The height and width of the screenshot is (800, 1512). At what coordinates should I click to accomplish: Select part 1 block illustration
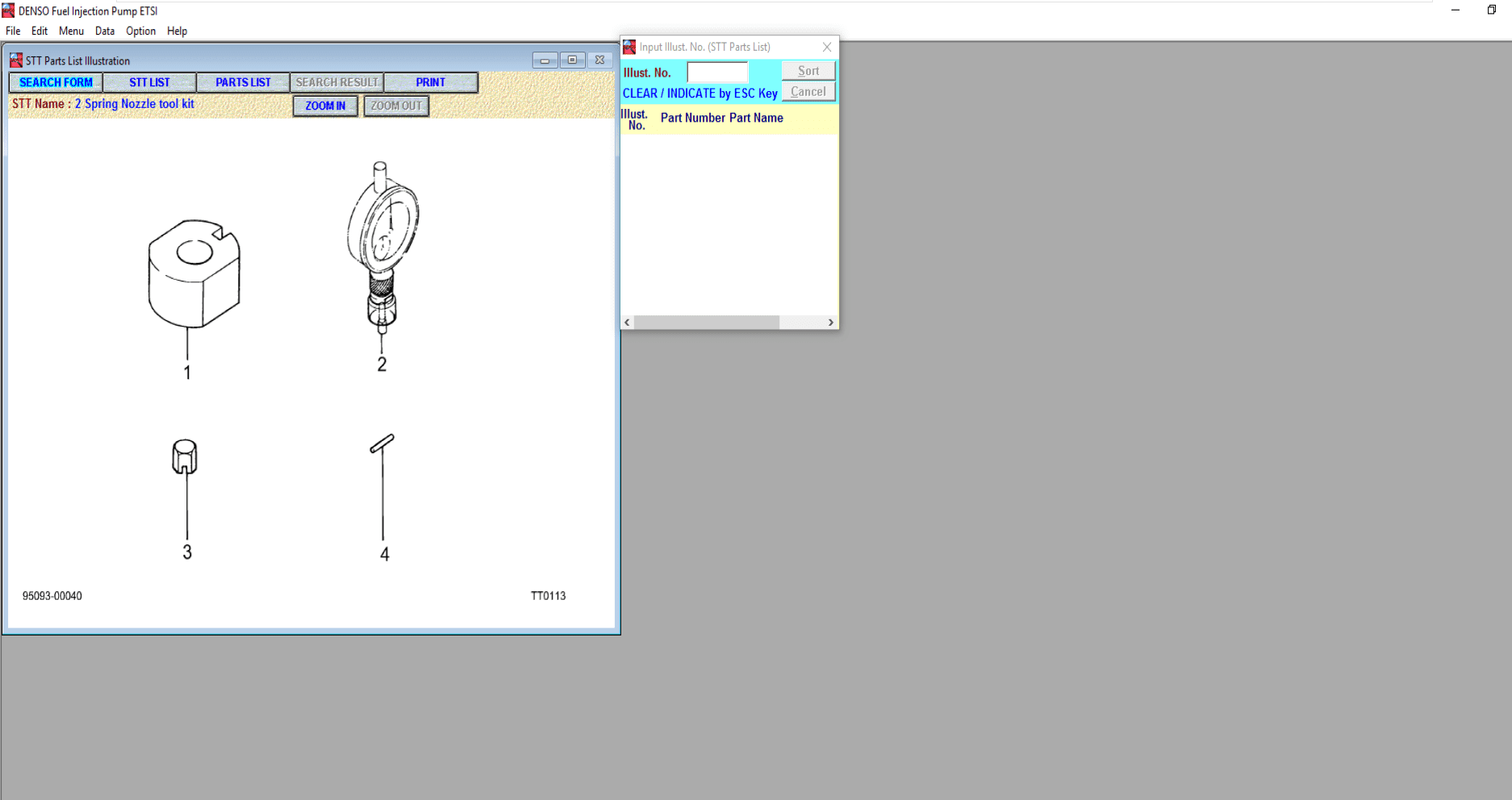click(x=194, y=273)
